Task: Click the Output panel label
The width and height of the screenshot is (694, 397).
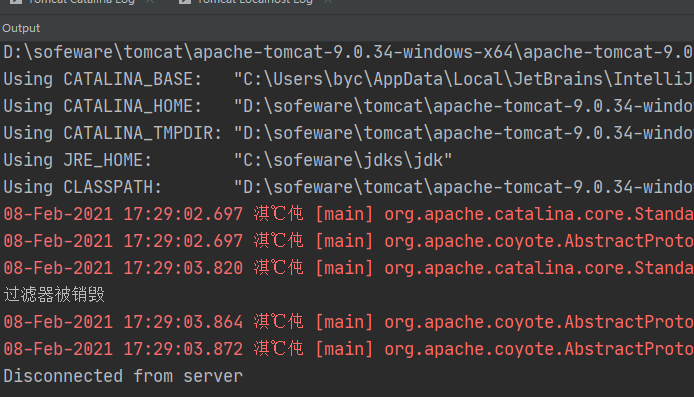Action: 21,28
